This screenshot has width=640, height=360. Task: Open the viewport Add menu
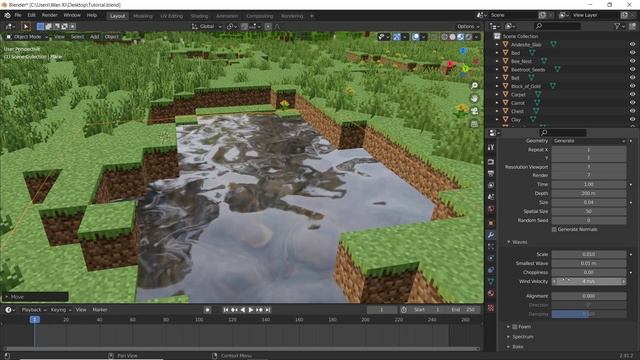94,37
